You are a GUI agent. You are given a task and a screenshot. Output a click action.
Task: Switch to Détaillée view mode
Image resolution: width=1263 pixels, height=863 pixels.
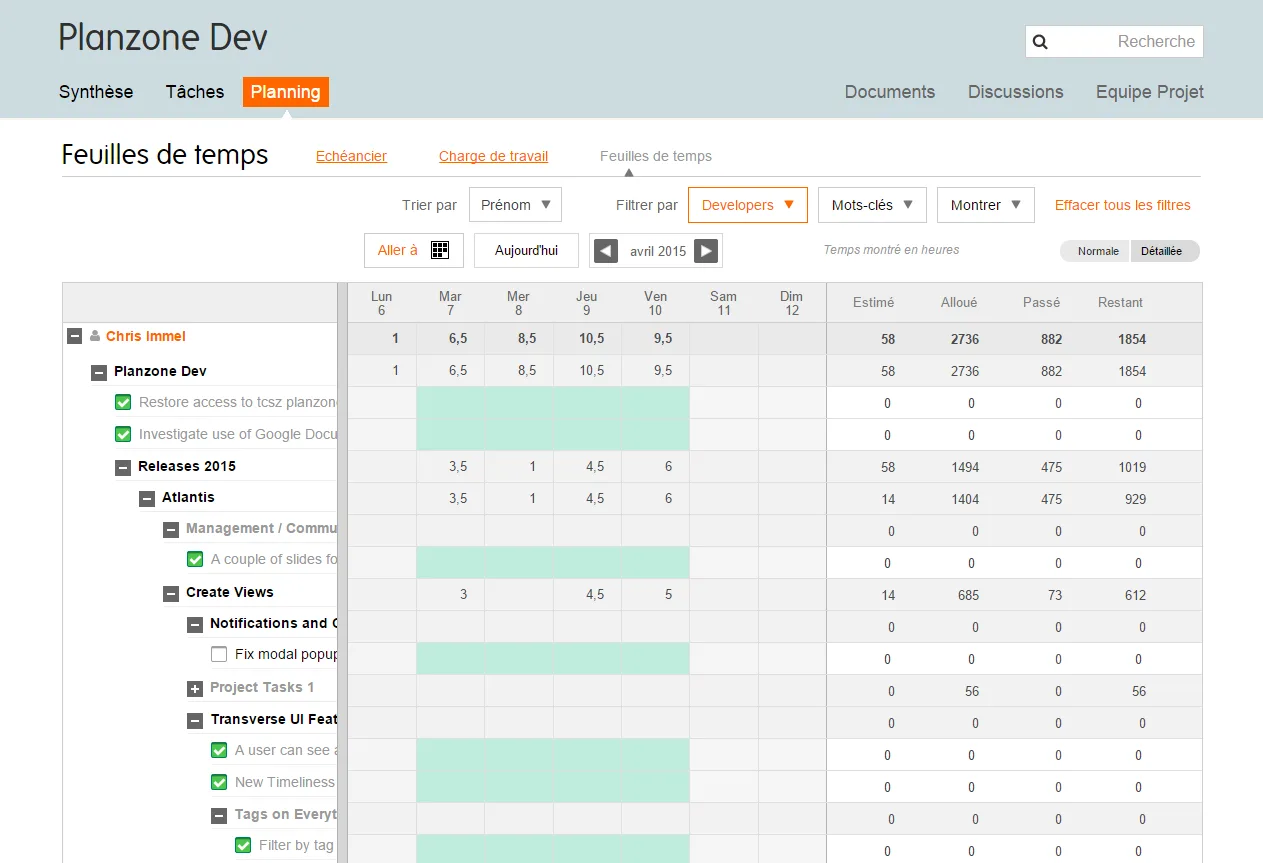point(1164,251)
